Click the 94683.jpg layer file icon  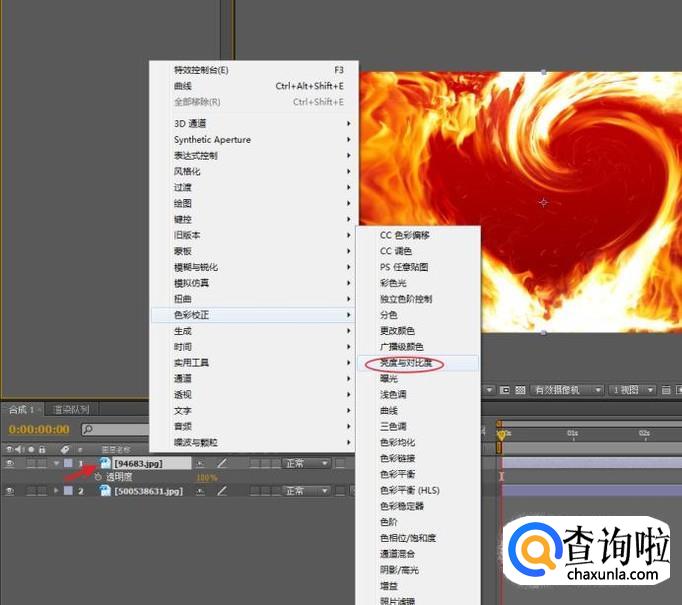coord(105,463)
